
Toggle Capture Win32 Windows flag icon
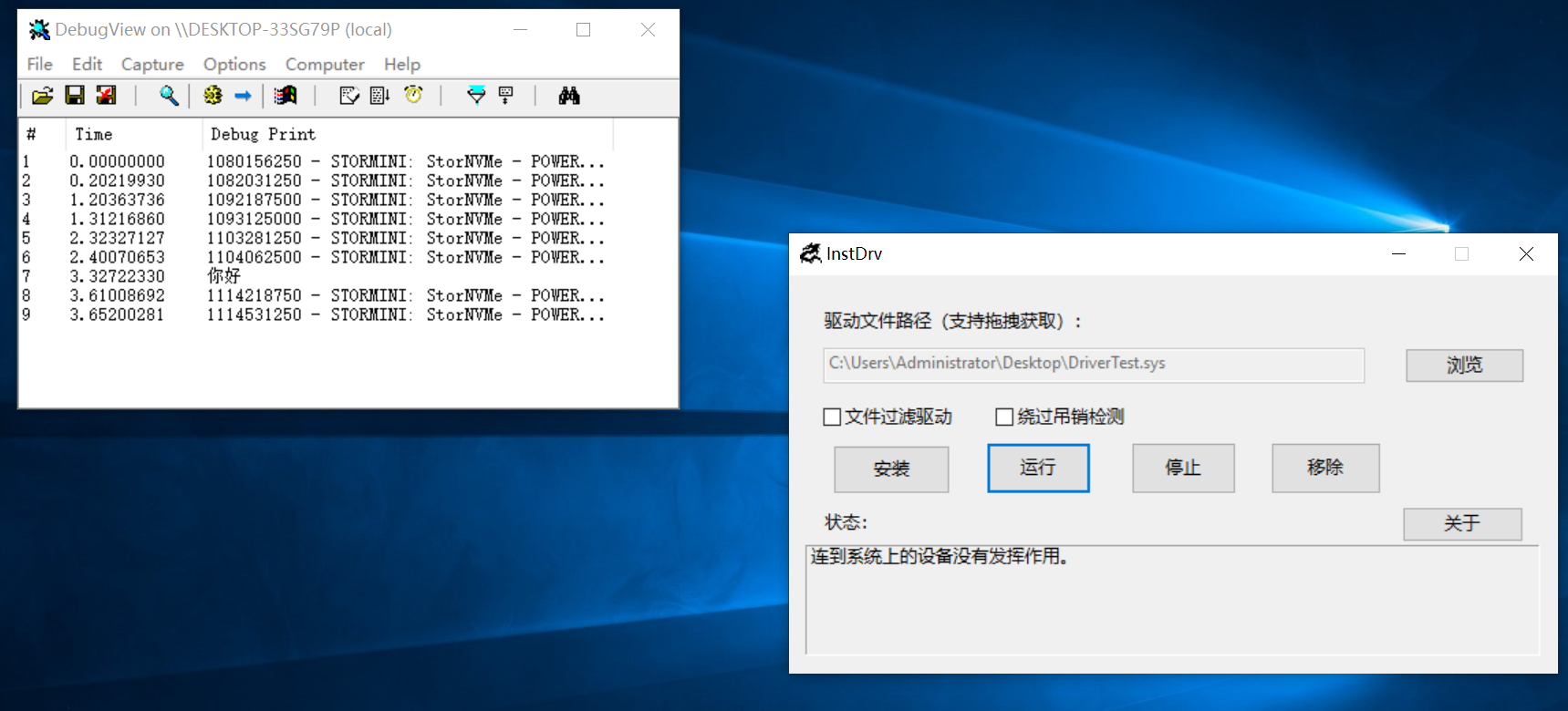coord(286,96)
